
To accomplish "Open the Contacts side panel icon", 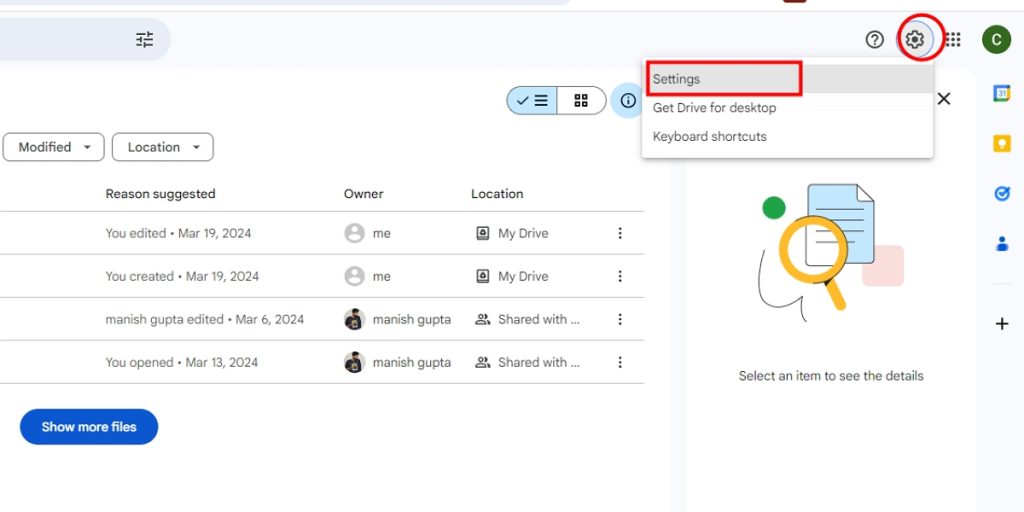I will [1002, 244].
